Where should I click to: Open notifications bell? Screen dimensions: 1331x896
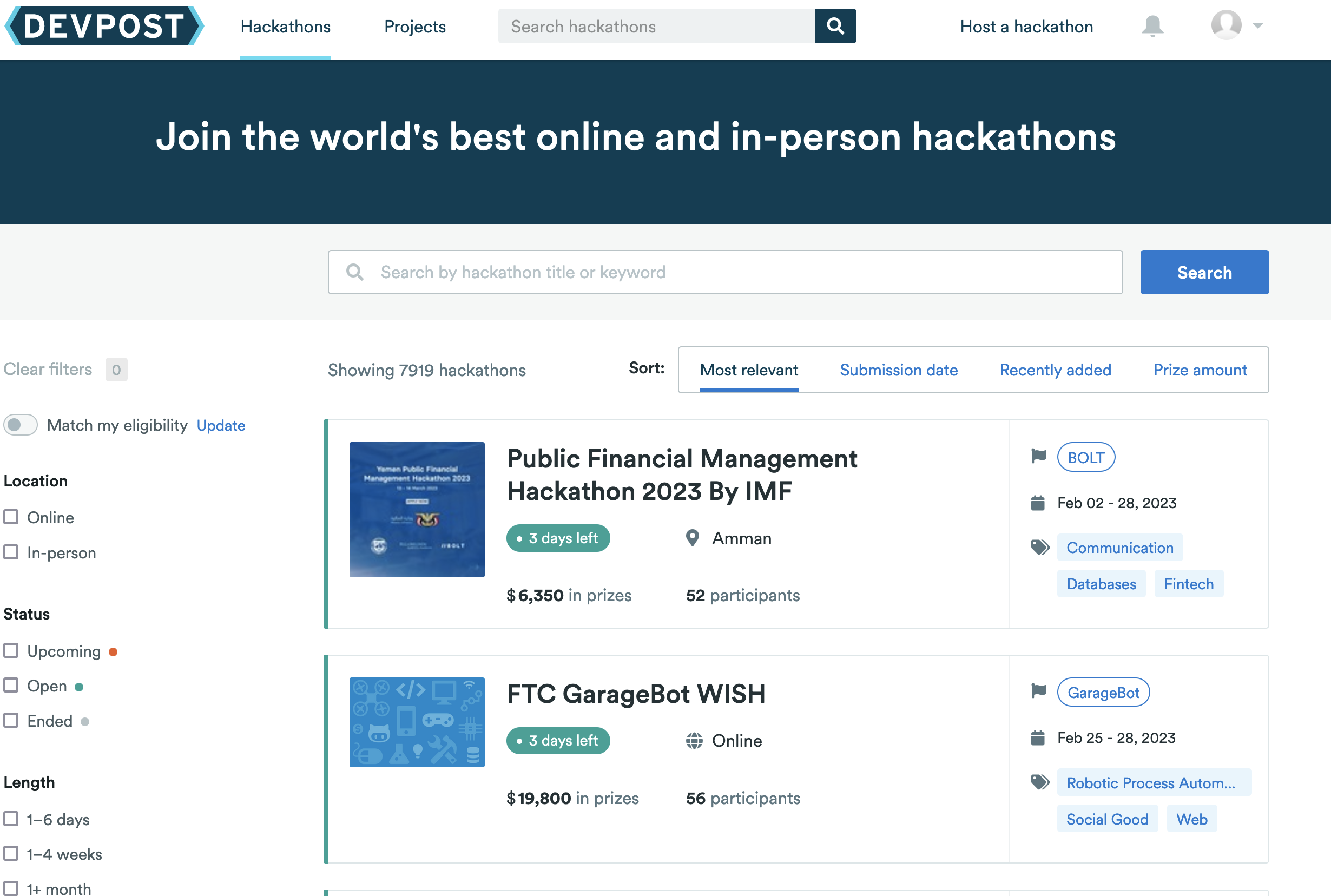pyautogui.click(x=1152, y=27)
